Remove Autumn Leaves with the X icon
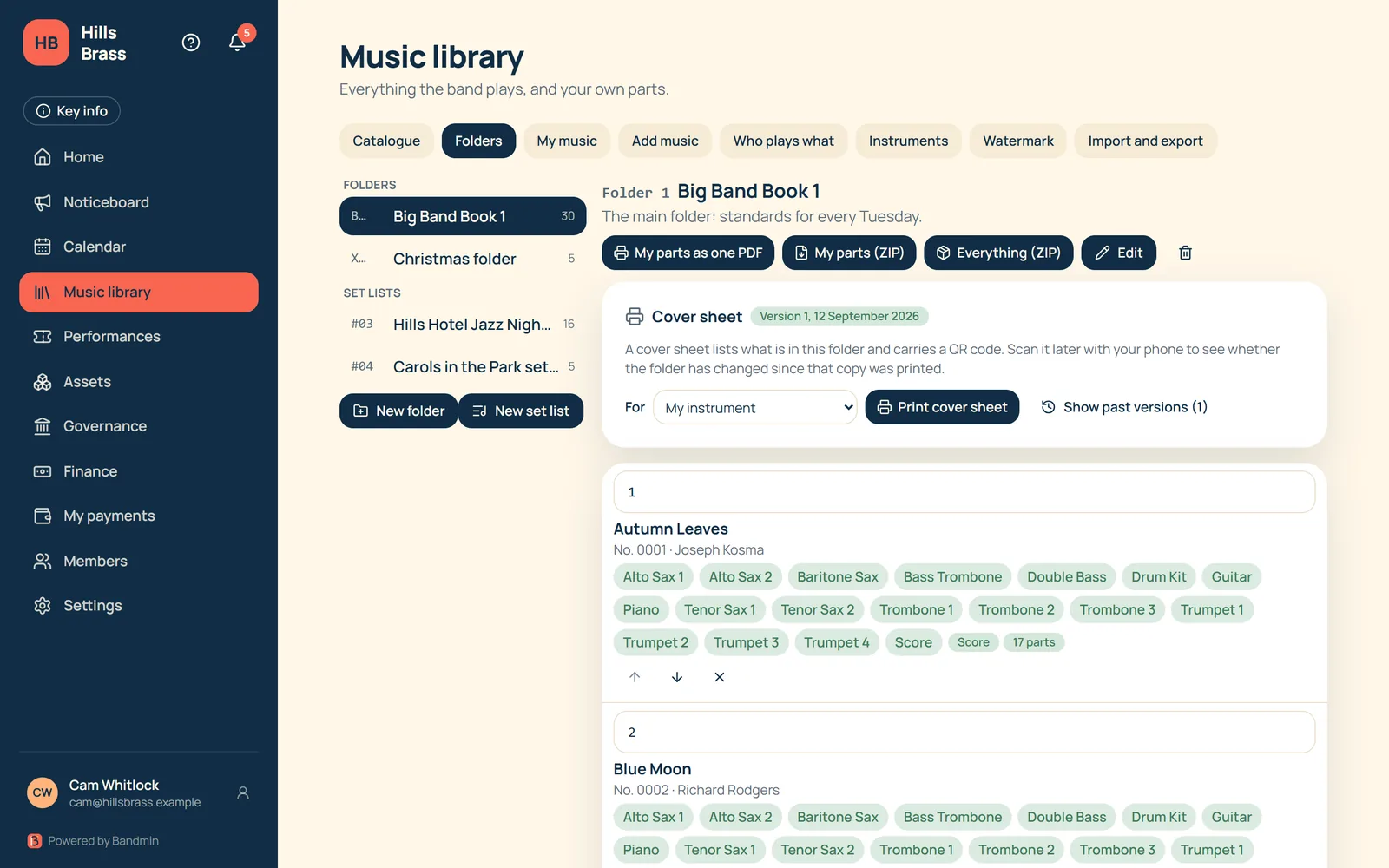Screen dimensions: 1389x868 (720, 677)
